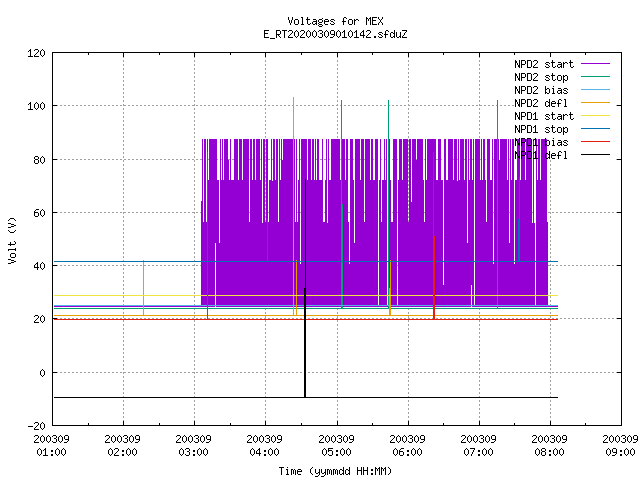640x480 pixels.
Task: Click the x-axis tick '200309 05:00'
Action: [336, 446]
